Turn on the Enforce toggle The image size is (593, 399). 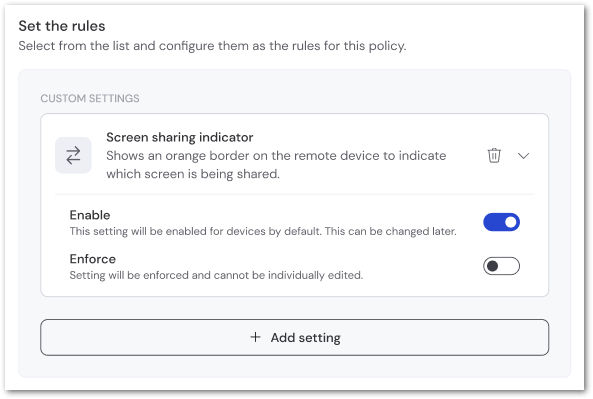pos(501,266)
